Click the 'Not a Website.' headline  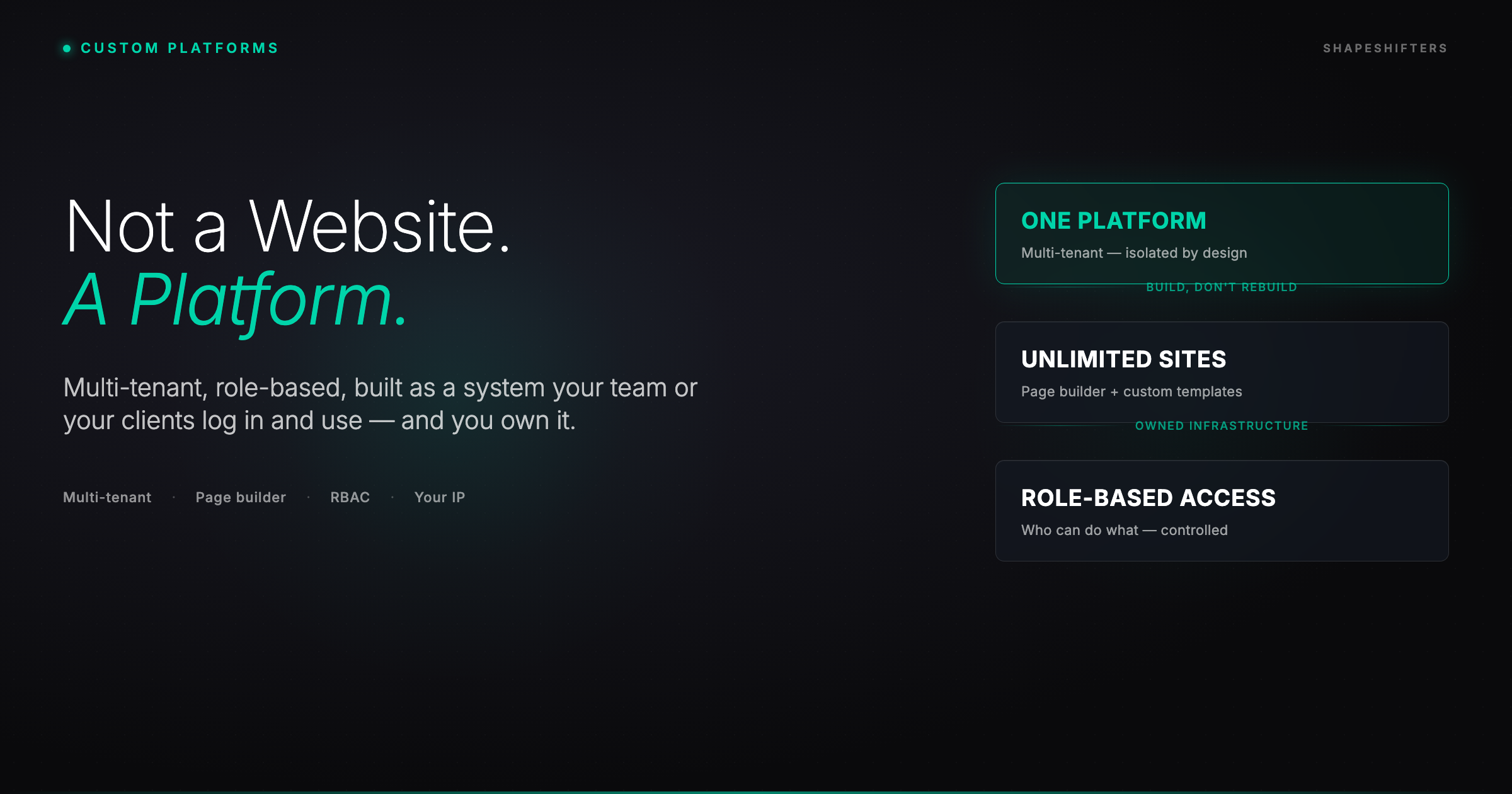pos(288,226)
